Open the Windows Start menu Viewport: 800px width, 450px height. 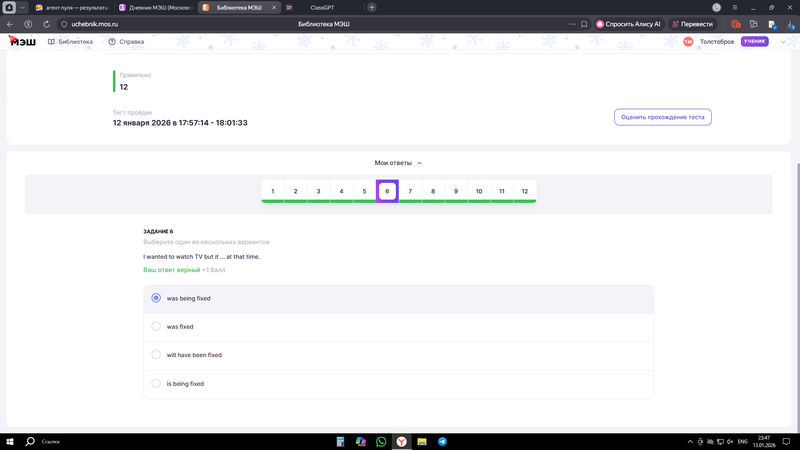(10, 441)
